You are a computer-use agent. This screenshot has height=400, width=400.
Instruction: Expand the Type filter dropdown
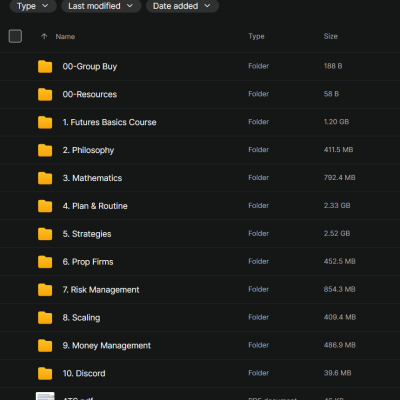click(33, 6)
